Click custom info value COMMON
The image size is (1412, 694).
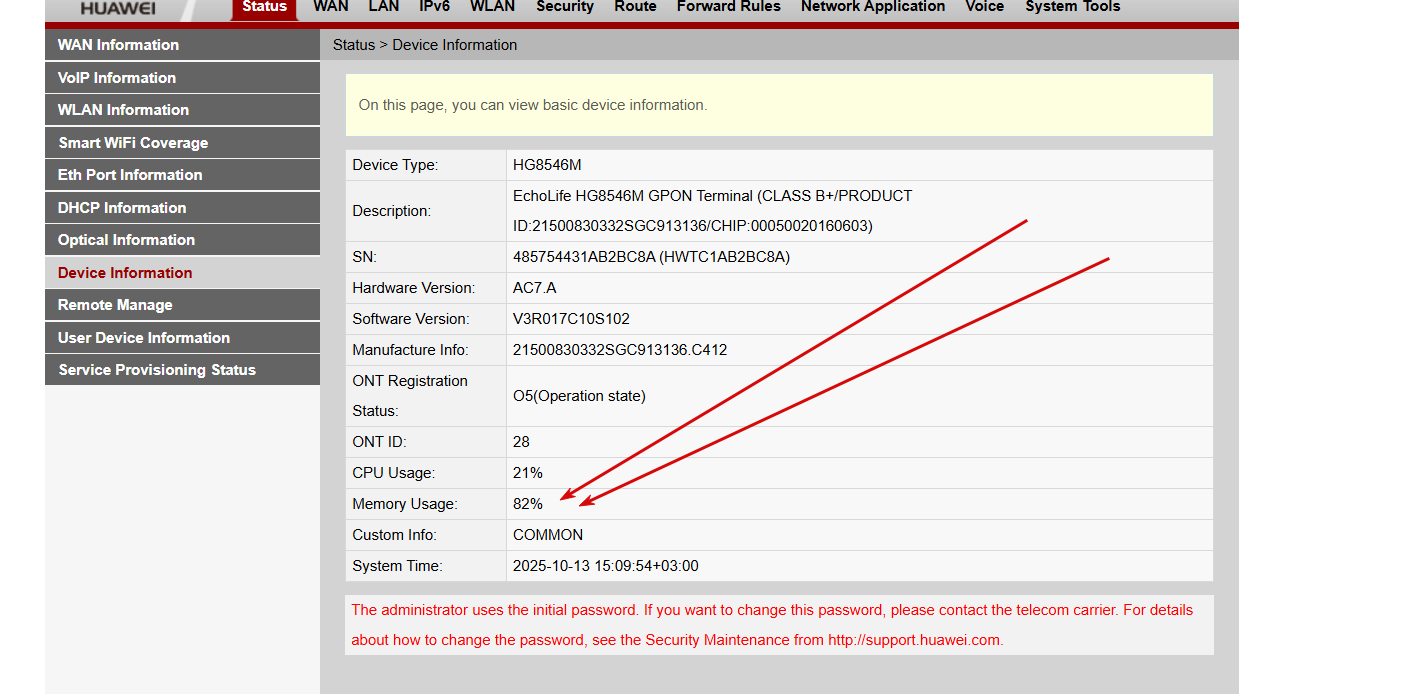[548, 535]
